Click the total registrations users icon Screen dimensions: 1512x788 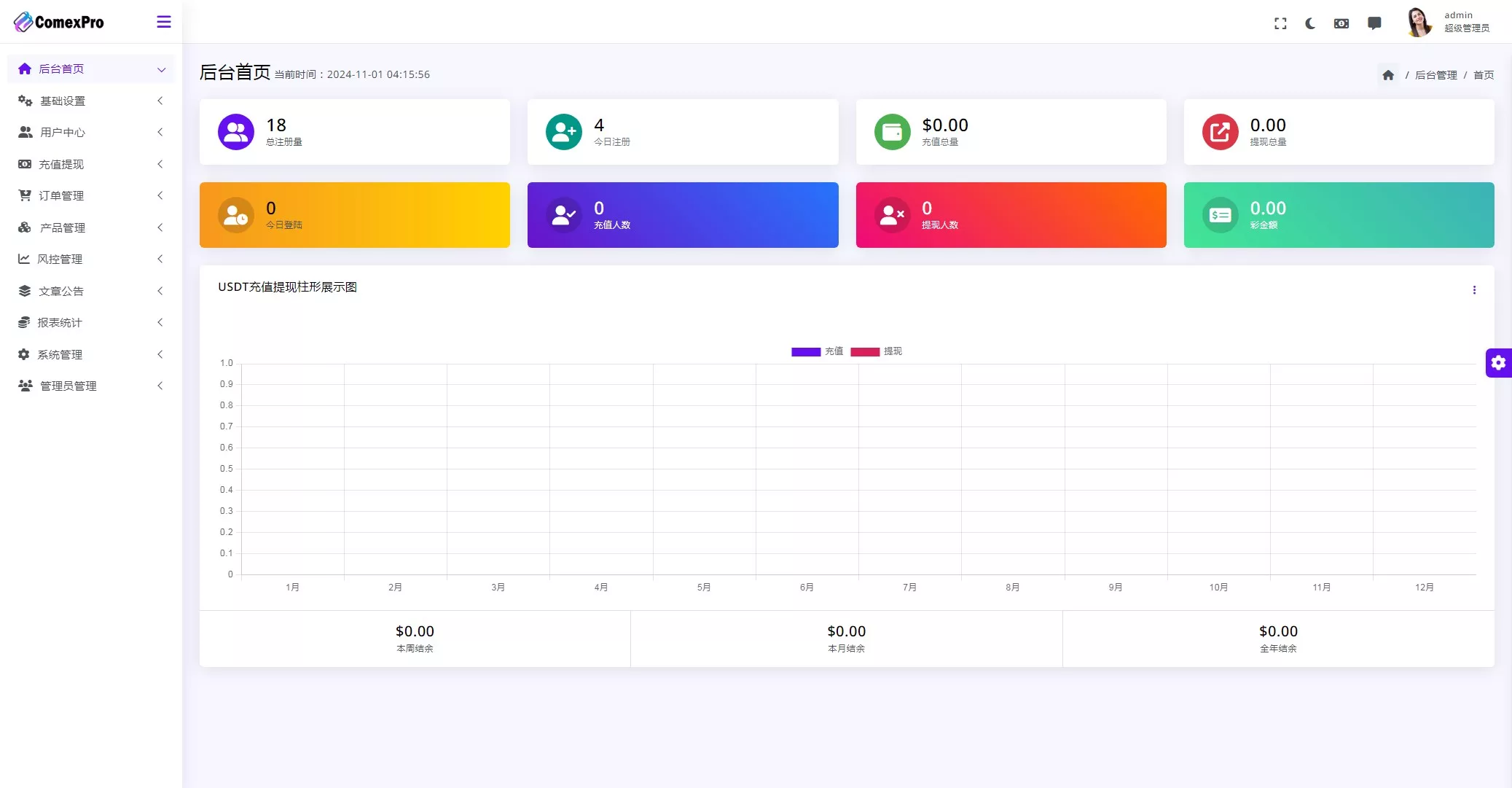coord(236,132)
